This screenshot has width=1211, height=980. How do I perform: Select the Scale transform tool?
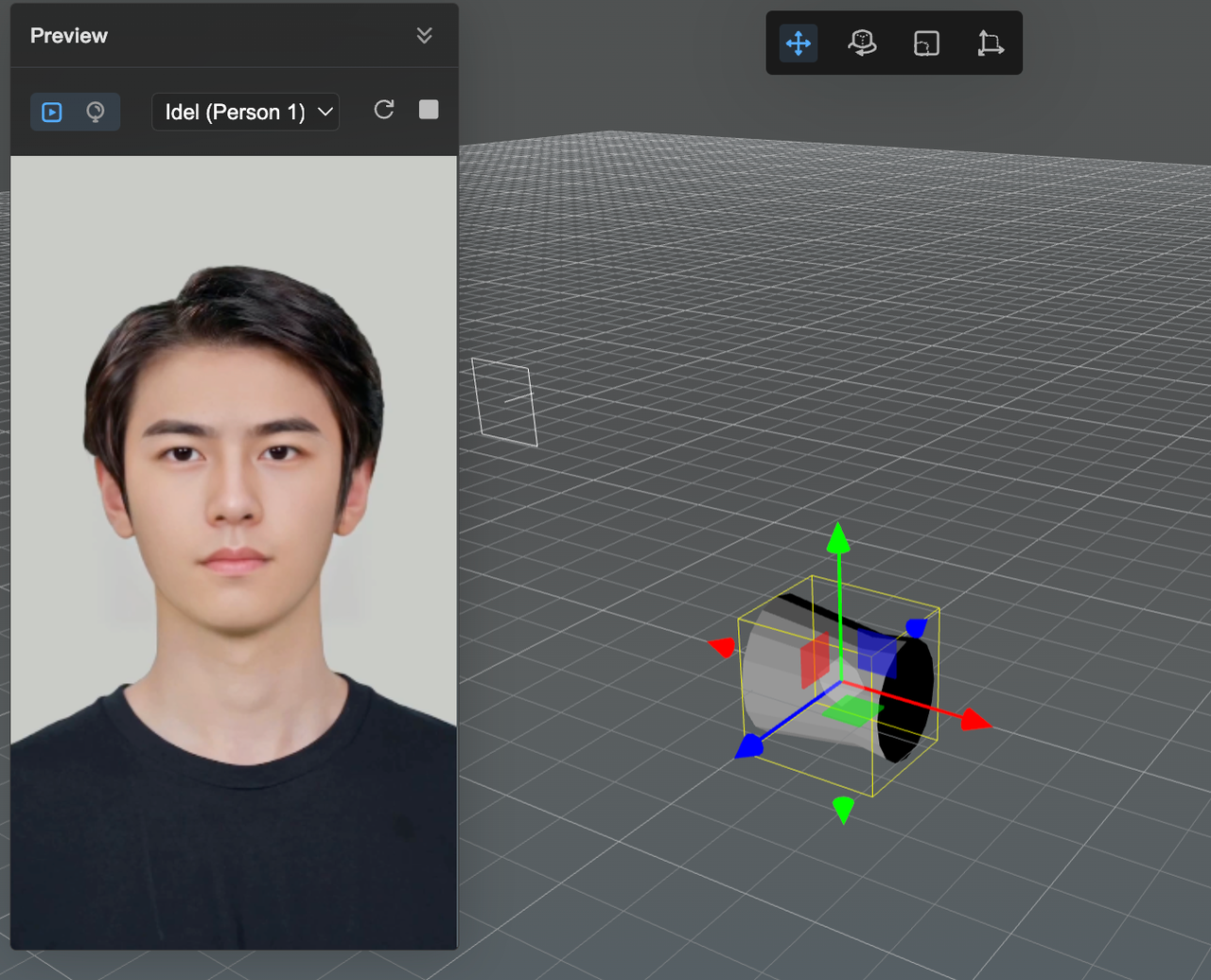point(926,44)
